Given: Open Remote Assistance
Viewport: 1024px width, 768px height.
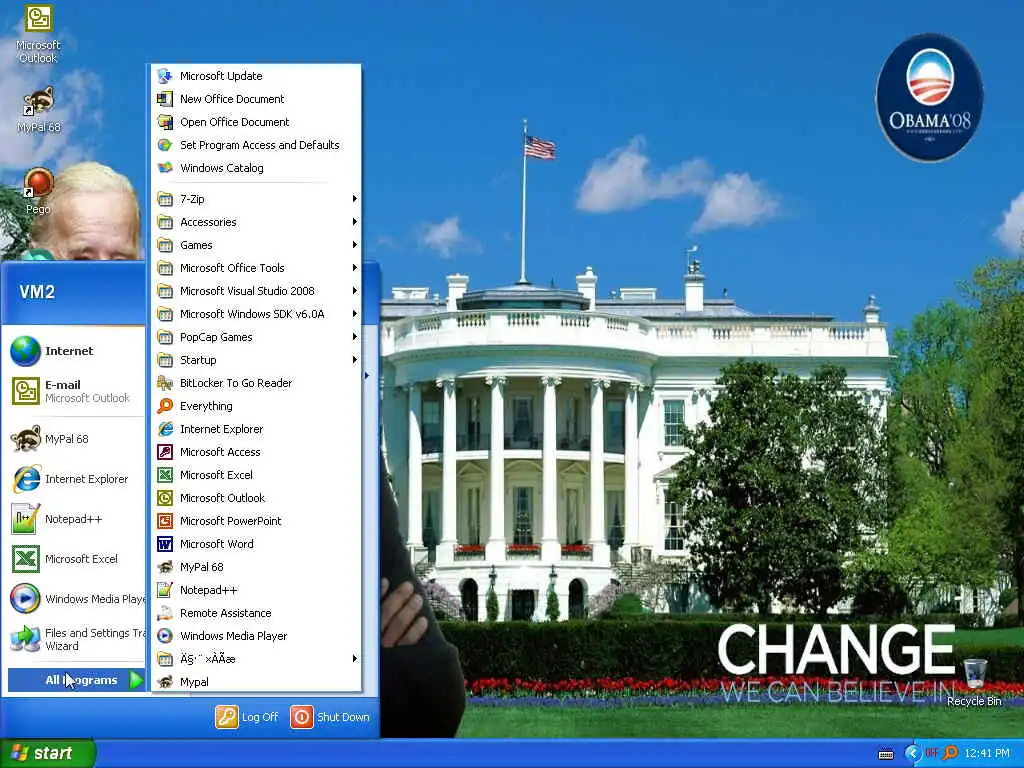Looking at the screenshot, I should click(256, 613).
